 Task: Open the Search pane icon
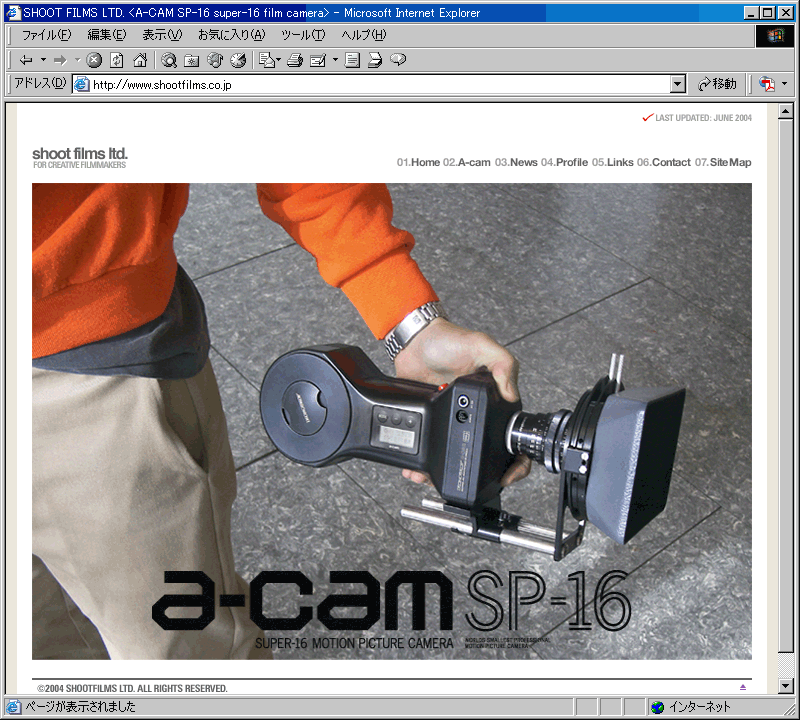(169, 60)
